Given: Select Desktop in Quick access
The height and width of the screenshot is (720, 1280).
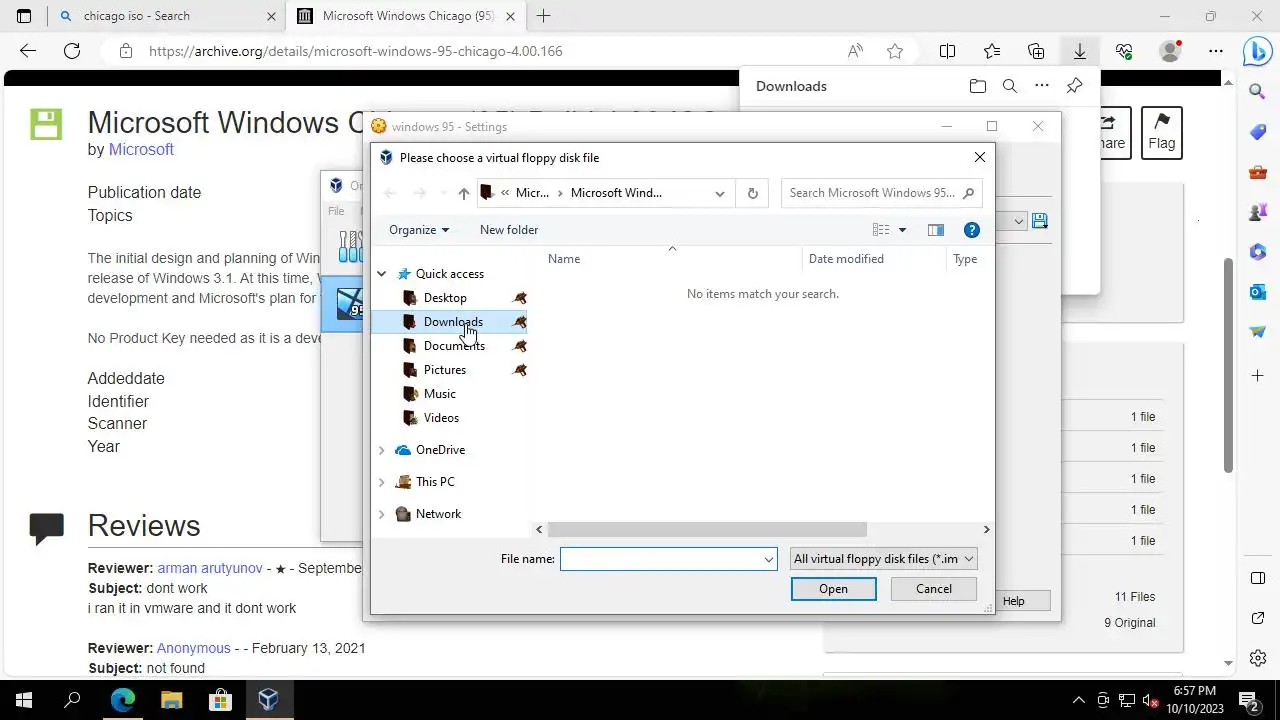Looking at the screenshot, I should click(x=445, y=298).
